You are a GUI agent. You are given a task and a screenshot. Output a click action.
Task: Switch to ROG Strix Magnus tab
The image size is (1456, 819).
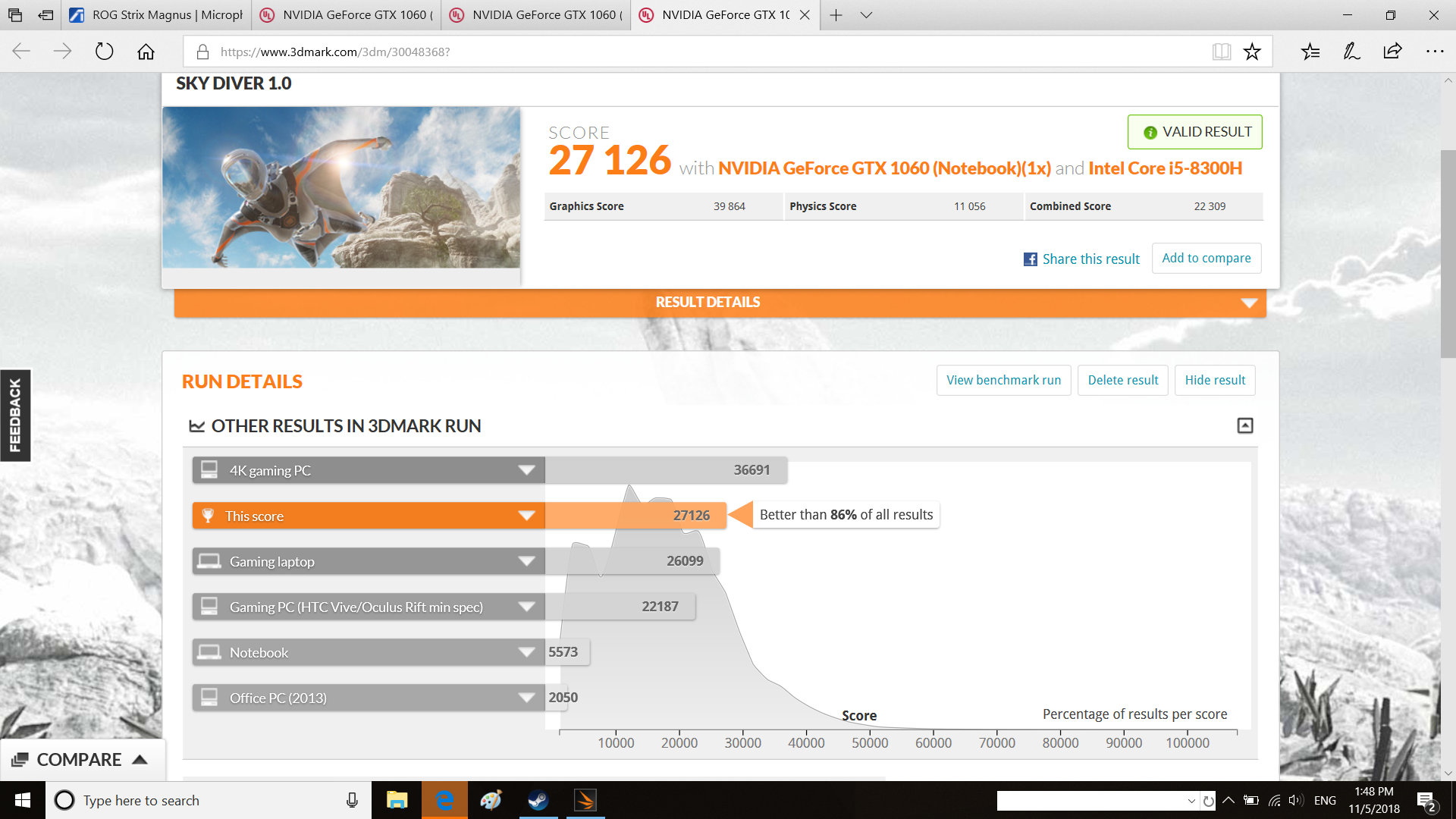tap(155, 14)
